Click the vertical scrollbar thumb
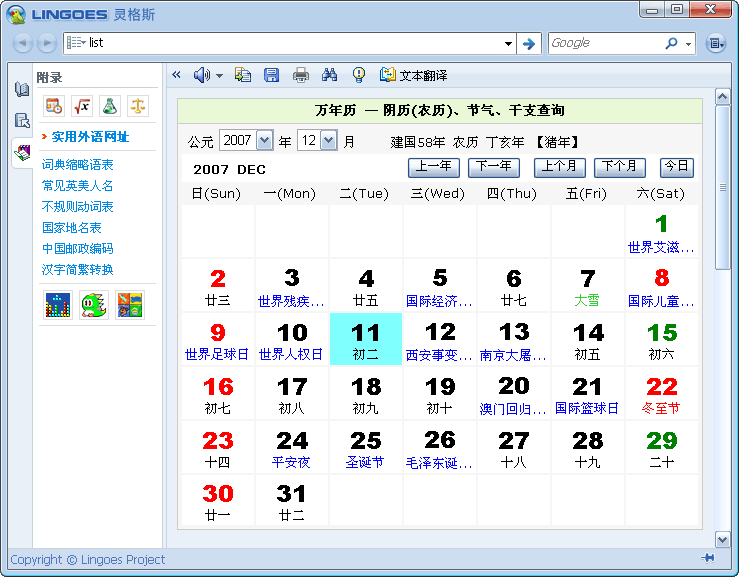Image resolution: width=739 pixels, height=577 pixels. click(x=722, y=187)
